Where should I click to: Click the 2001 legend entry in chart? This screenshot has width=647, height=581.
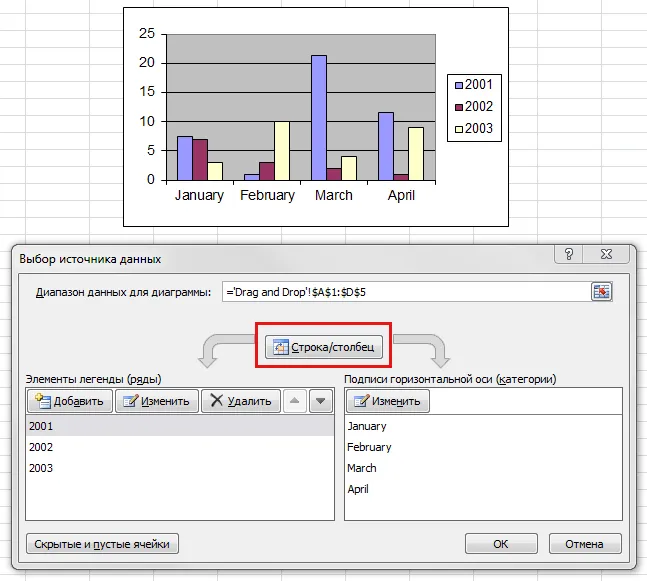point(474,85)
